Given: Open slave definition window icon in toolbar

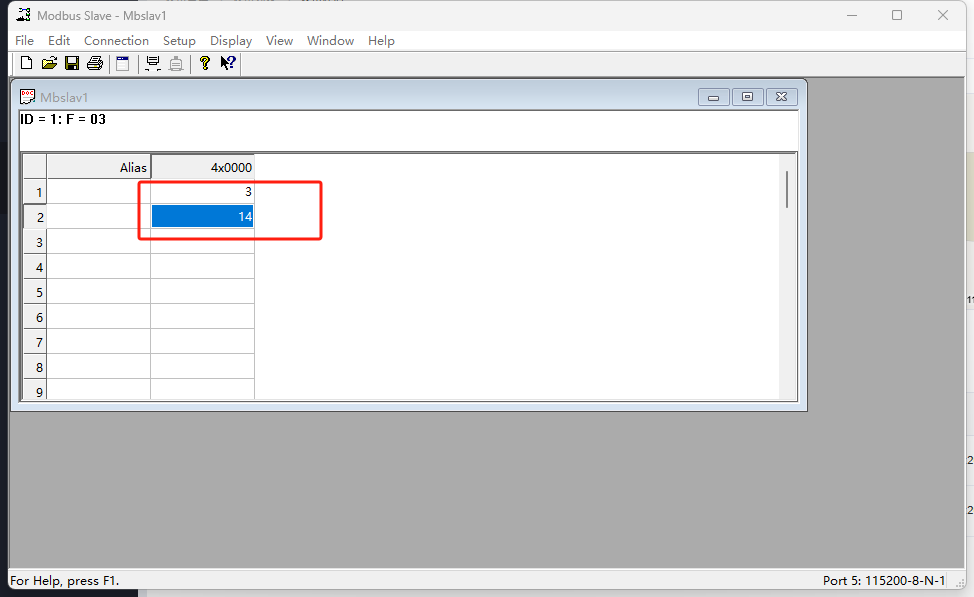Looking at the screenshot, I should (123, 64).
